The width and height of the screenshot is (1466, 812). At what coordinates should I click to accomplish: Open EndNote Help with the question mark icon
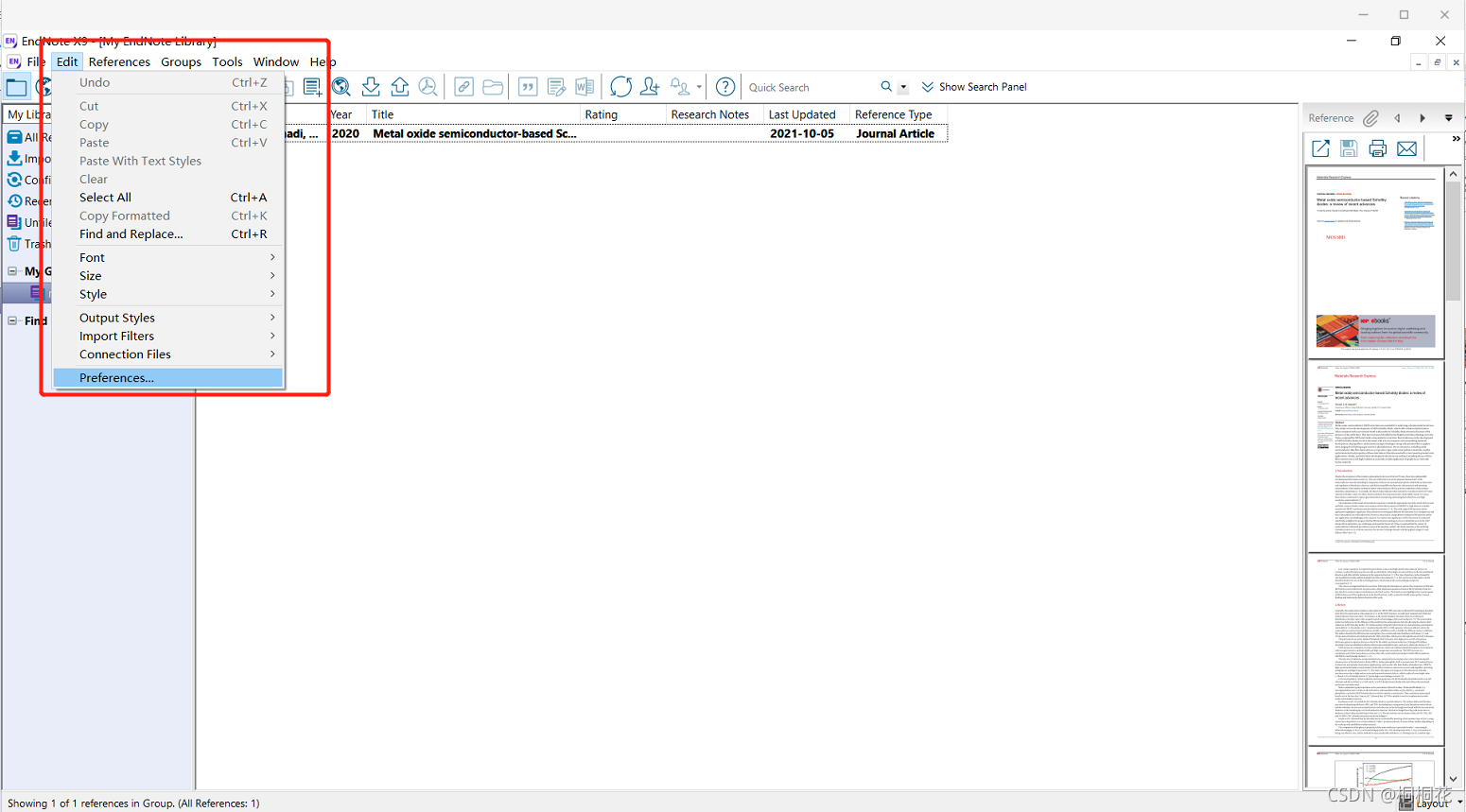click(x=725, y=86)
